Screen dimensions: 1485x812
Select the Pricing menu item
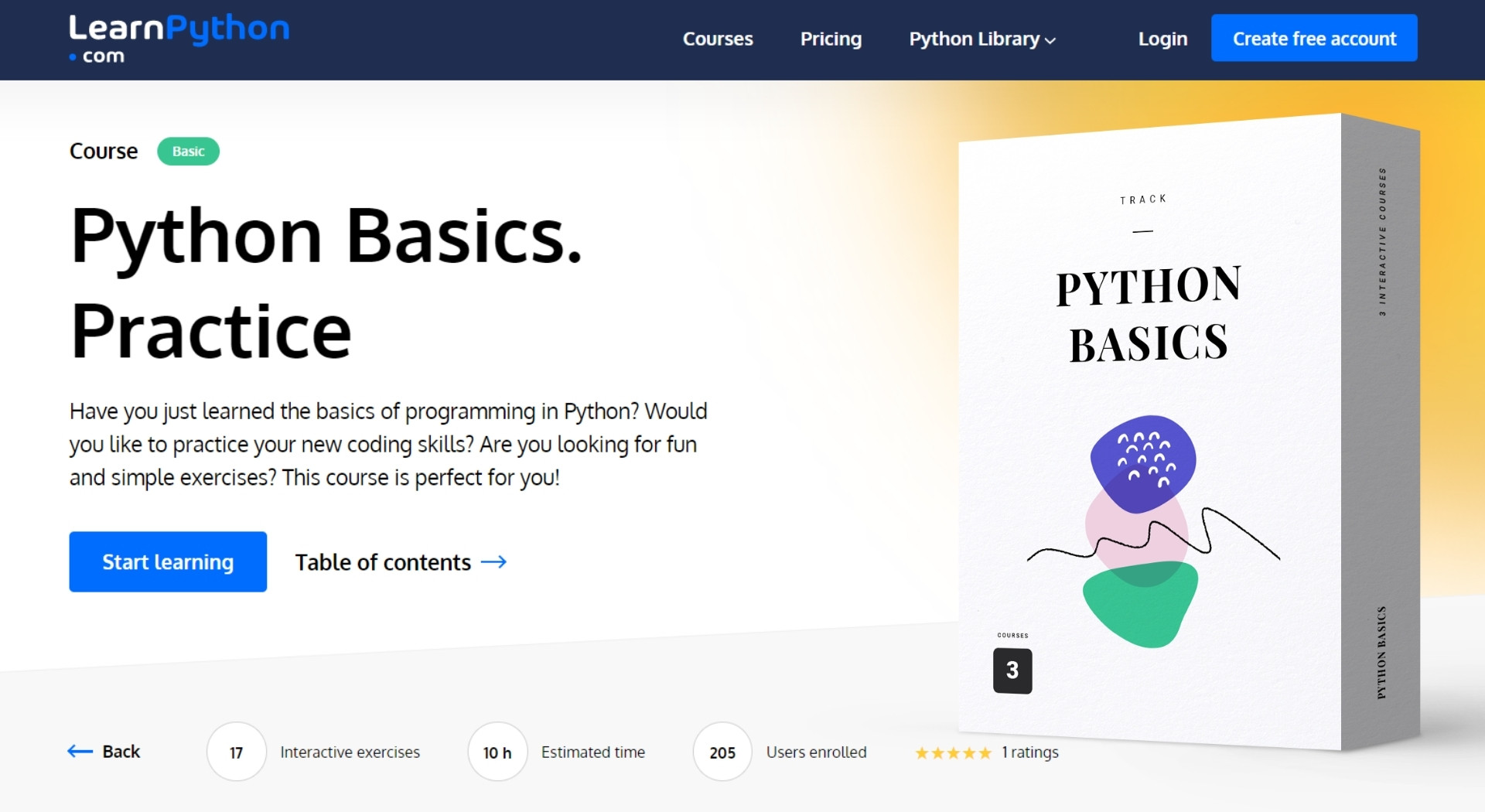pyautogui.click(x=831, y=39)
